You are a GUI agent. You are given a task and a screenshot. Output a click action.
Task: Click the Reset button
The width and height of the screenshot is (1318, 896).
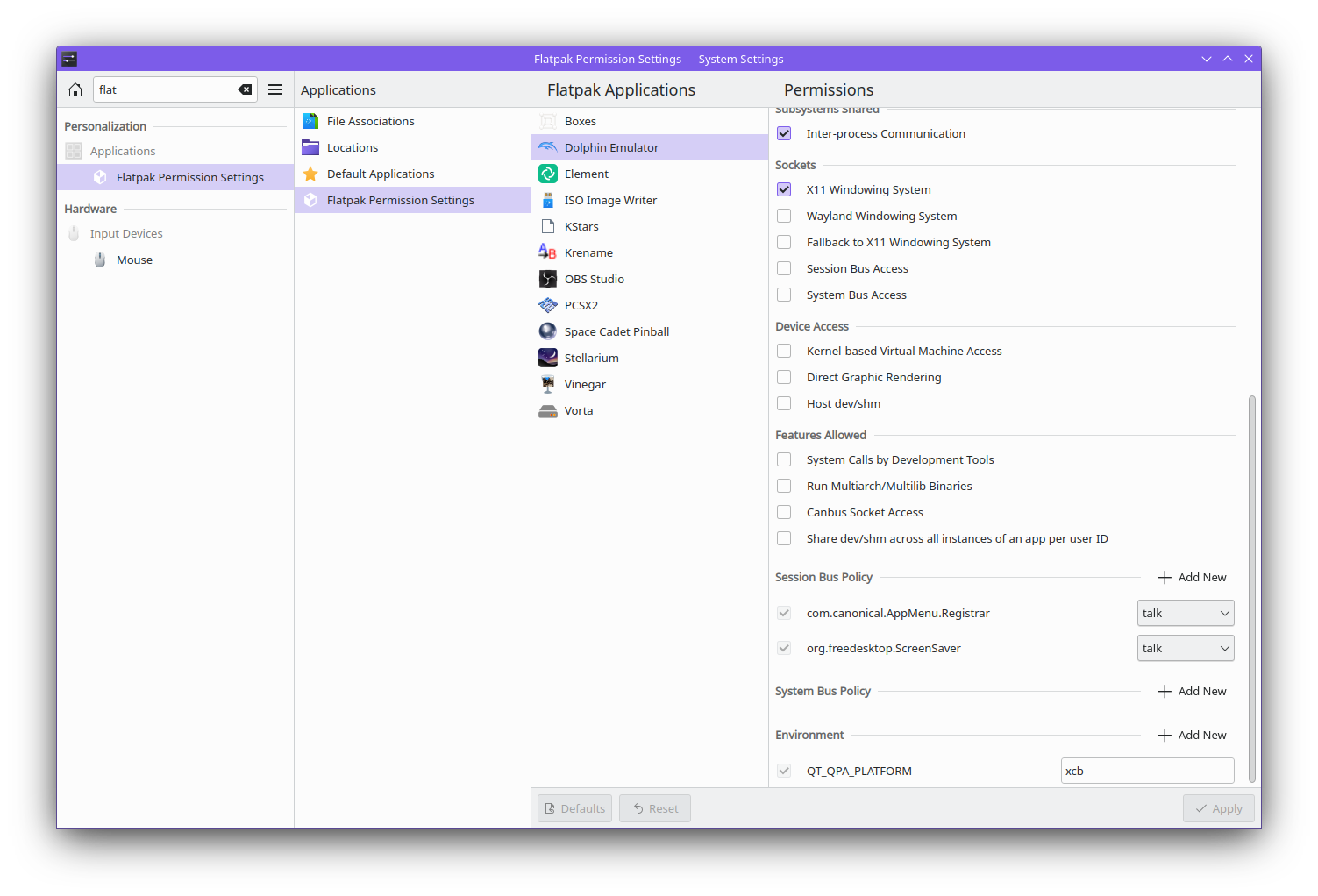tap(655, 808)
